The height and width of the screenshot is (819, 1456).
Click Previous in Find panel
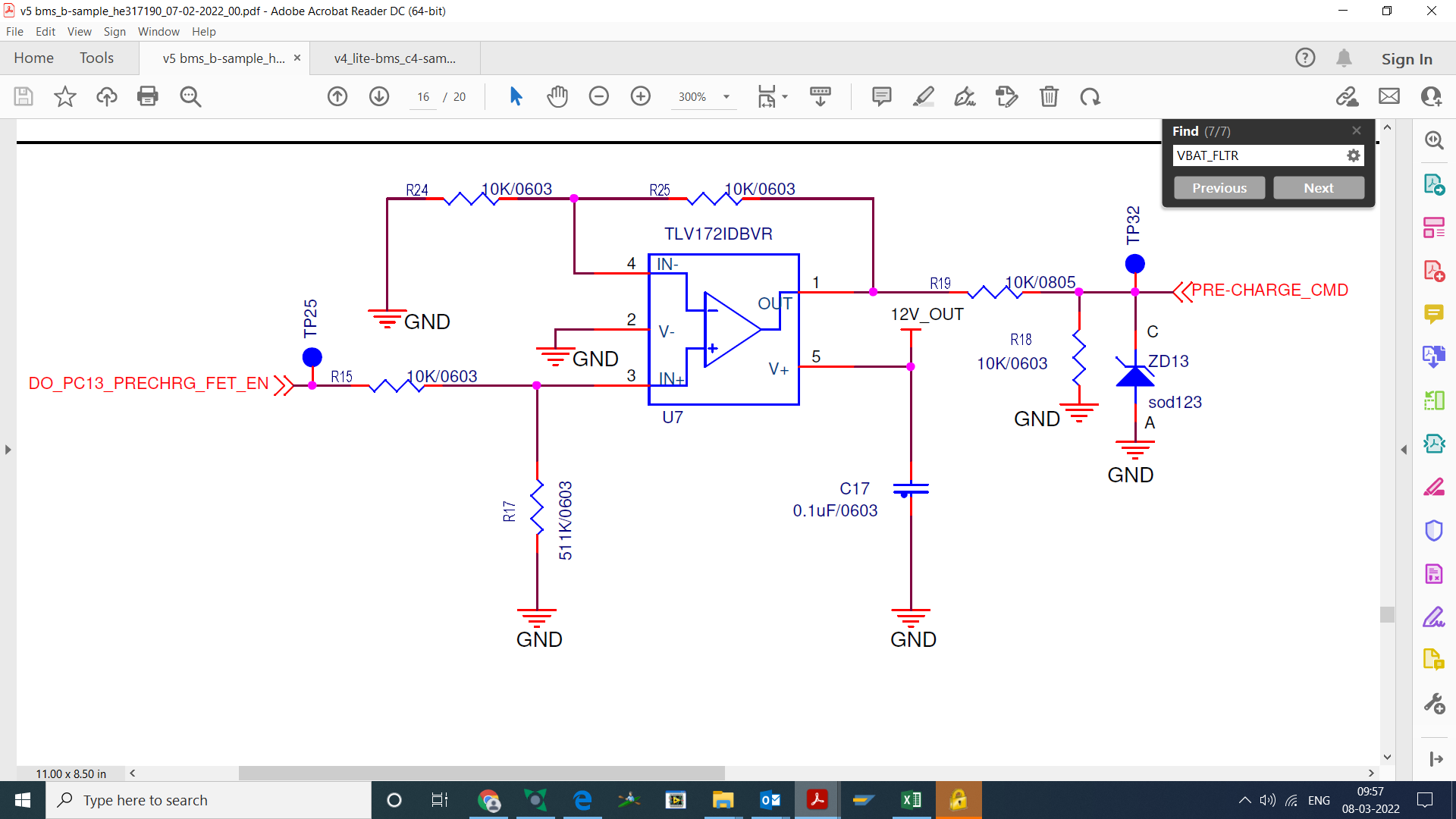point(1219,188)
